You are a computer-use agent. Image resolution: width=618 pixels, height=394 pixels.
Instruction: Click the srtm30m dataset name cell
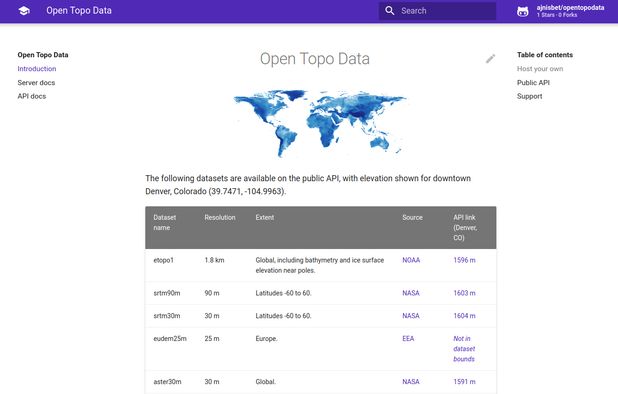(x=167, y=316)
